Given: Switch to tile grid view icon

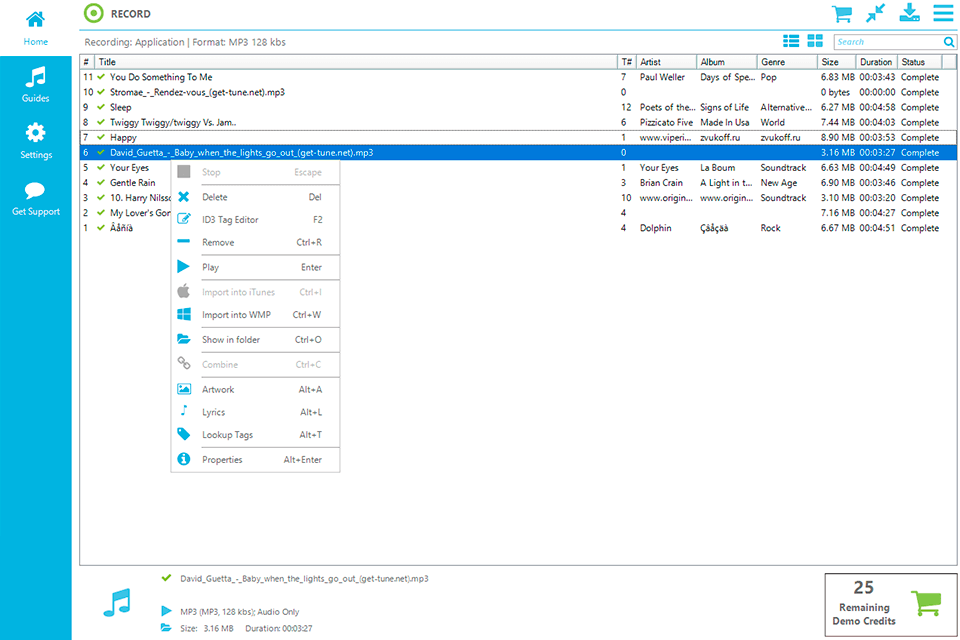Looking at the screenshot, I should [x=815, y=41].
